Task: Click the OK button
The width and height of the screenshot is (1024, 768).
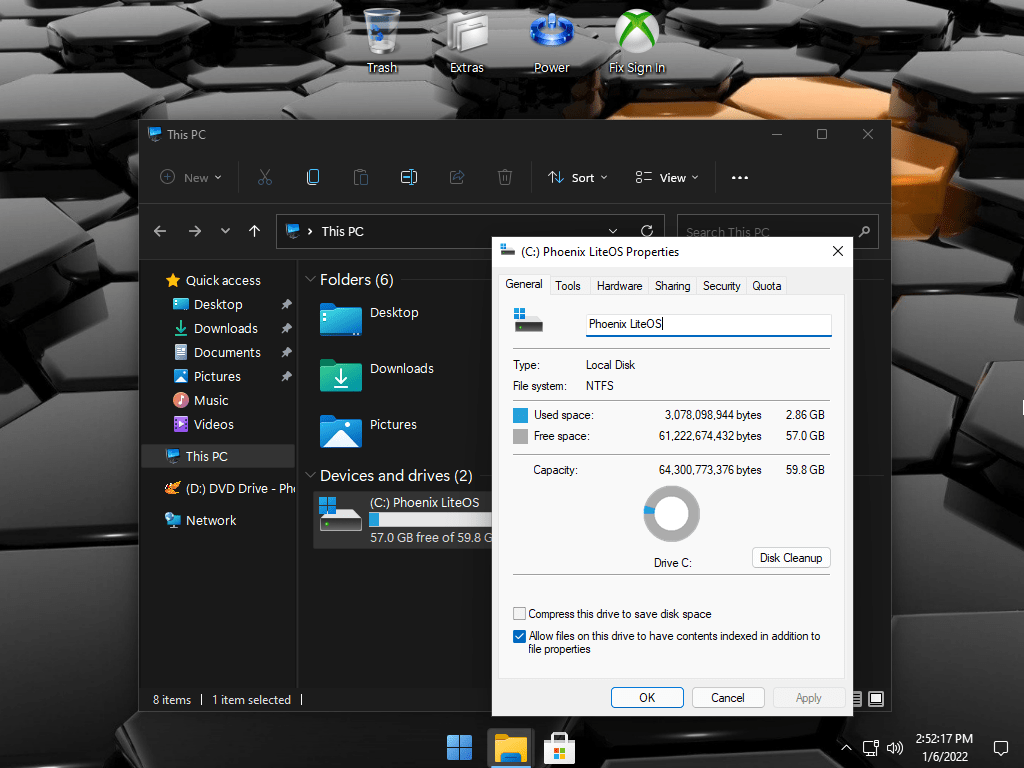Action: (647, 697)
